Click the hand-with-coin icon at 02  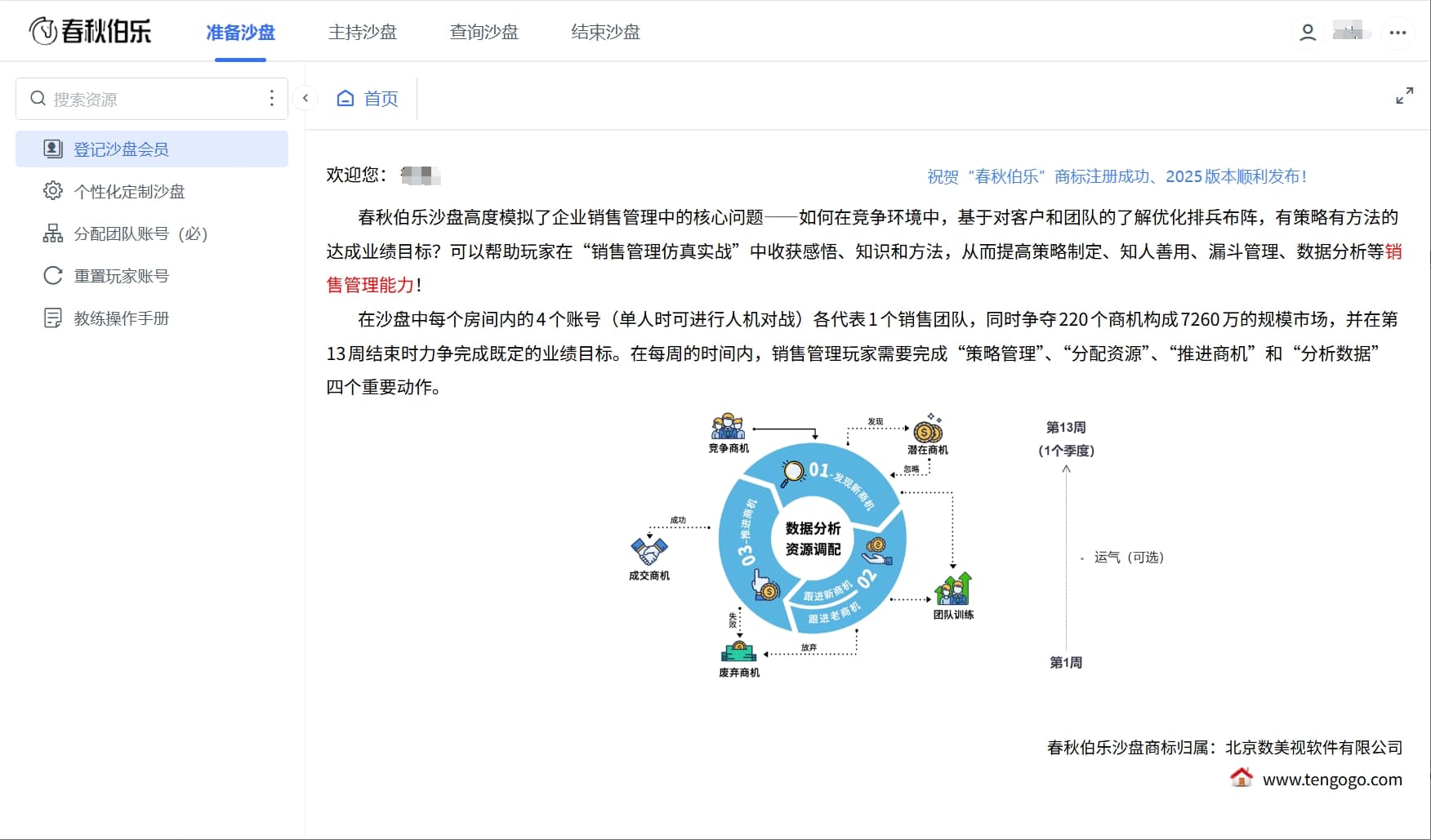click(876, 551)
